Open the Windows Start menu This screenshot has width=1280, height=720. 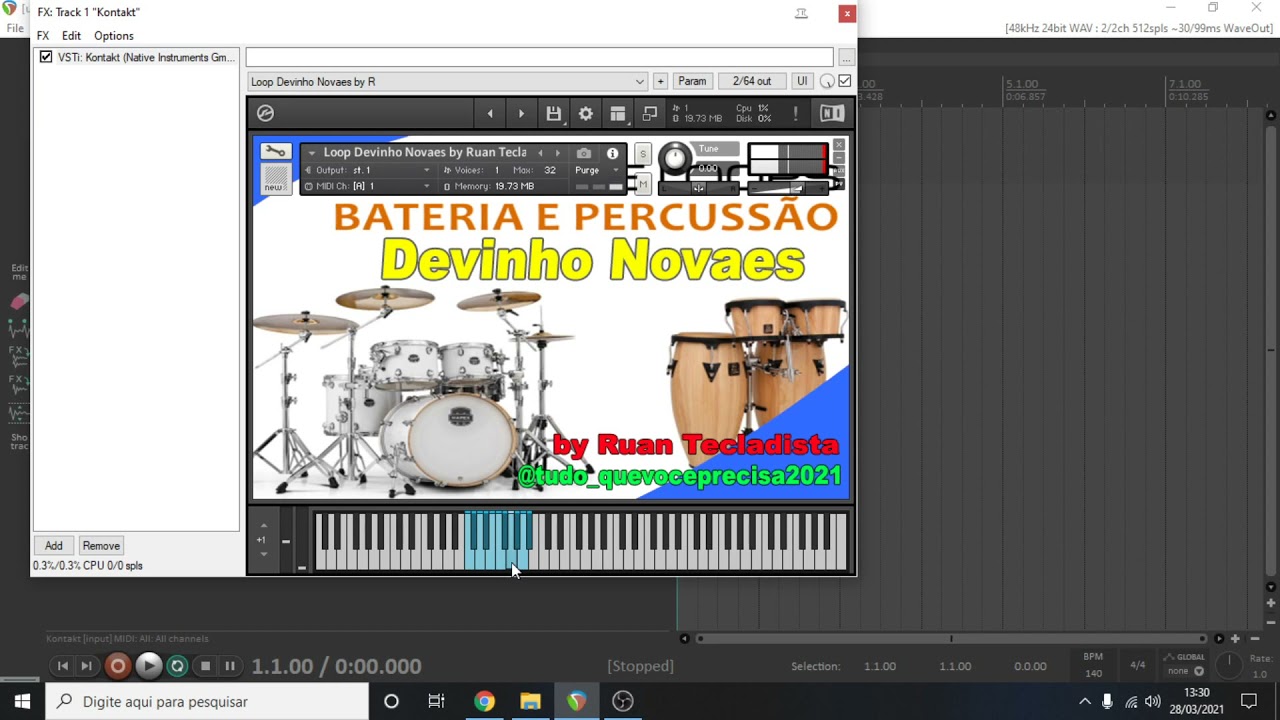click(x=22, y=701)
